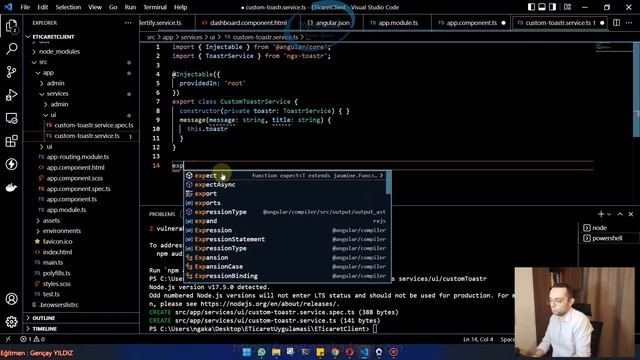Open the Help menu
Image resolution: width=640 pixels, height=360 pixels.
point(180,7)
